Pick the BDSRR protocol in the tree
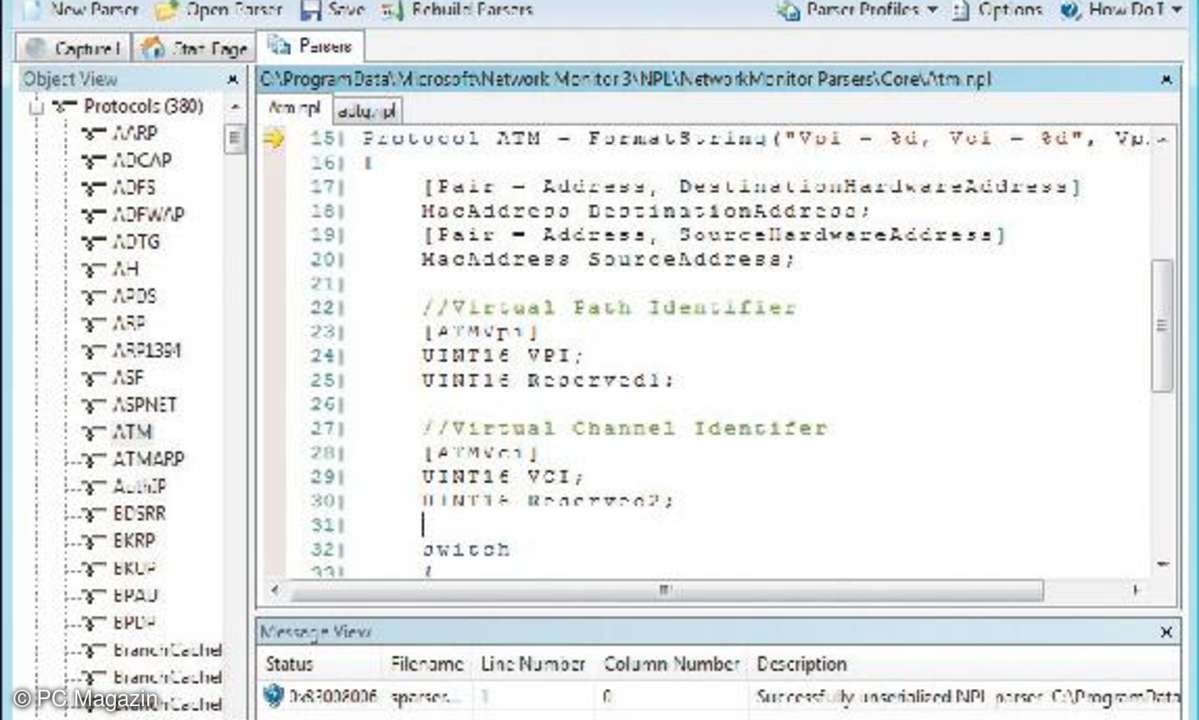1199x720 pixels. [139, 513]
